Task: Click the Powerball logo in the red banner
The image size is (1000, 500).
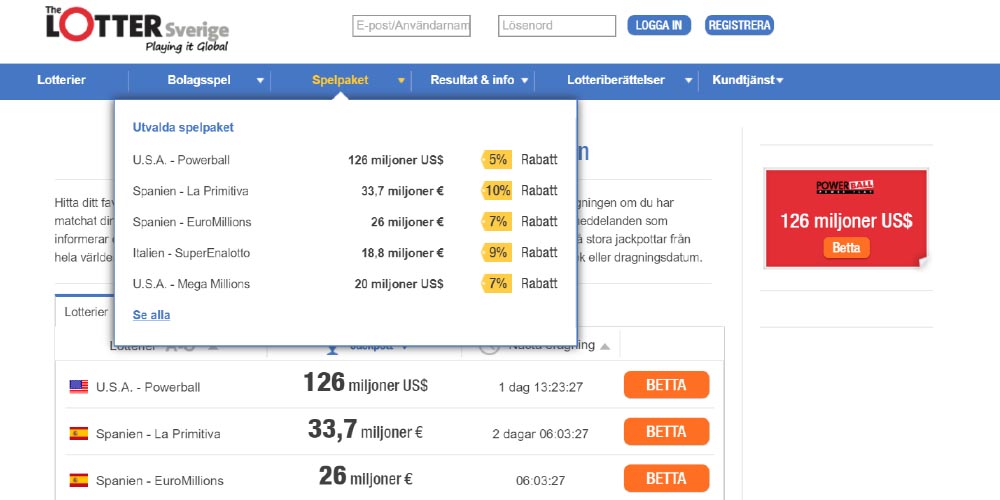Action: coord(846,187)
